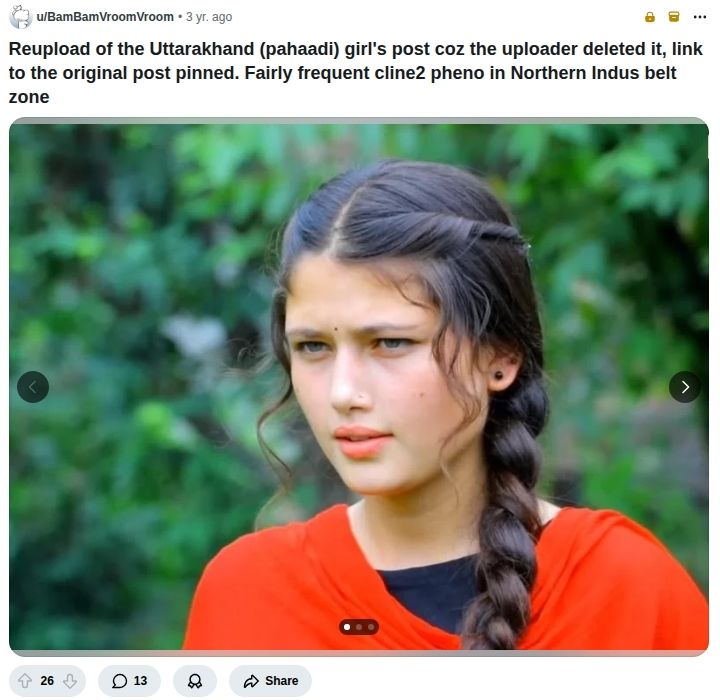720x700 pixels.
Task: Go to previous gallery image
Action: (x=33, y=387)
